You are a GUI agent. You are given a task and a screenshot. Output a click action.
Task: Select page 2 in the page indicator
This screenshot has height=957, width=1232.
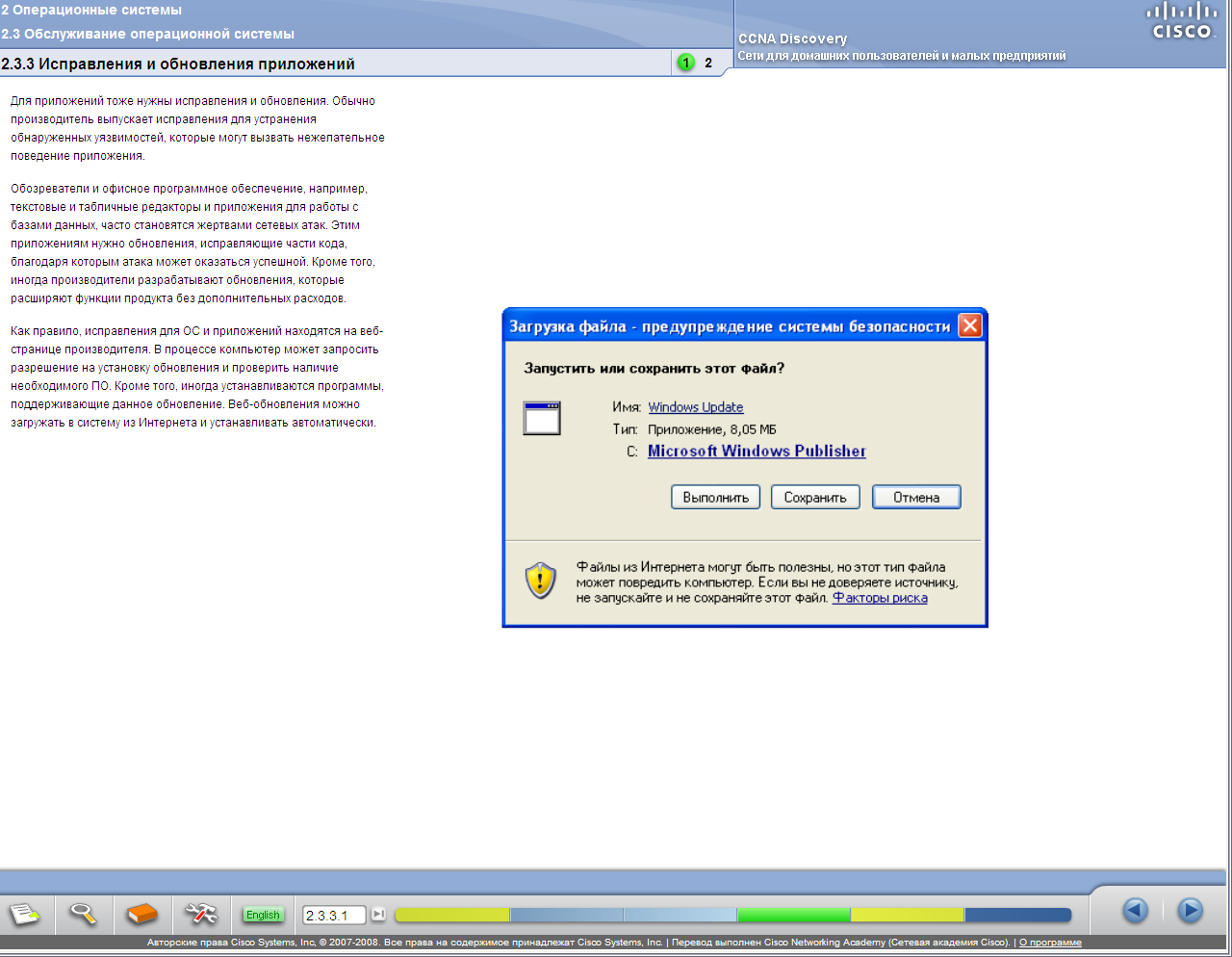(708, 63)
